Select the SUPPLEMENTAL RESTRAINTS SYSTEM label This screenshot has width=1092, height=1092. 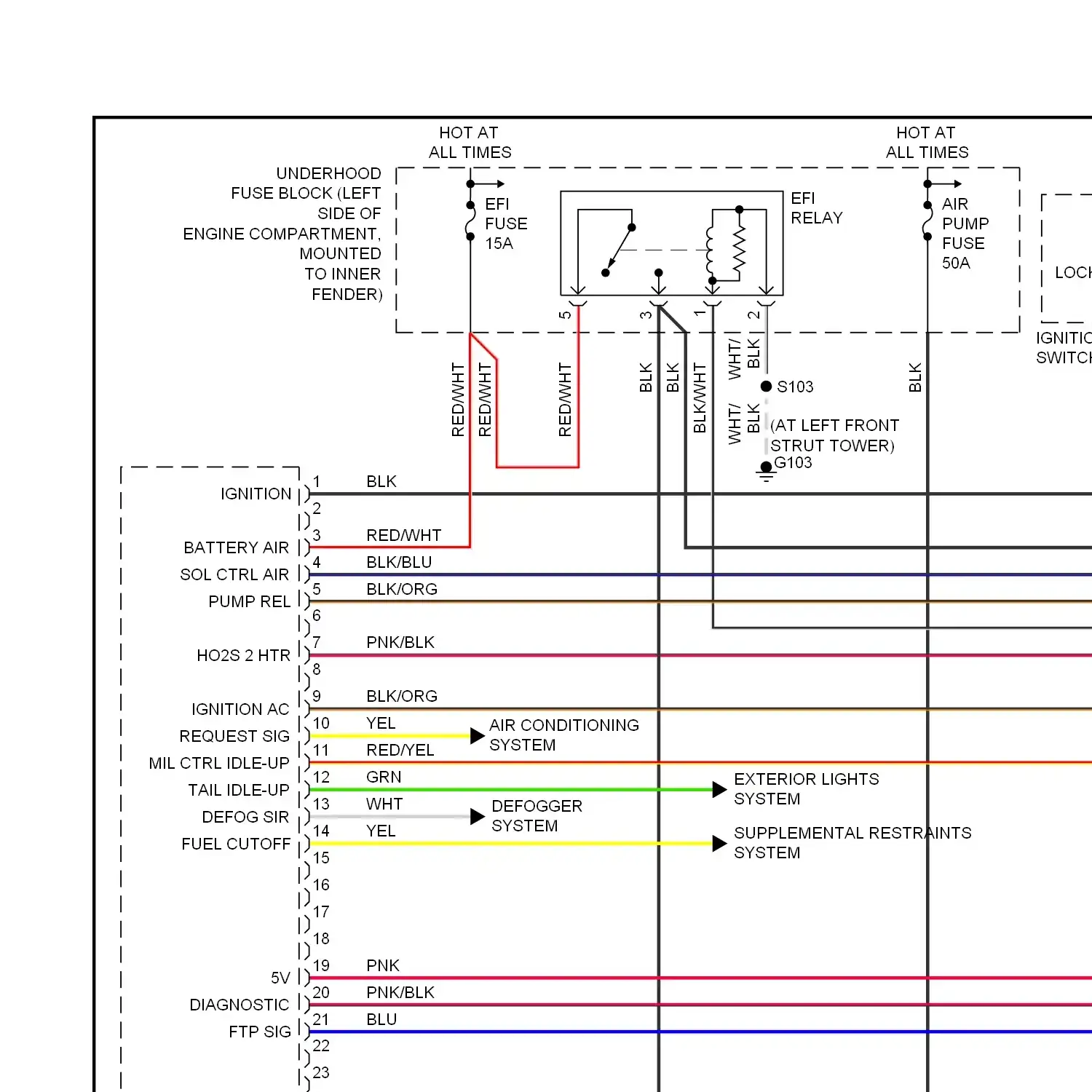pyautogui.click(x=852, y=843)
